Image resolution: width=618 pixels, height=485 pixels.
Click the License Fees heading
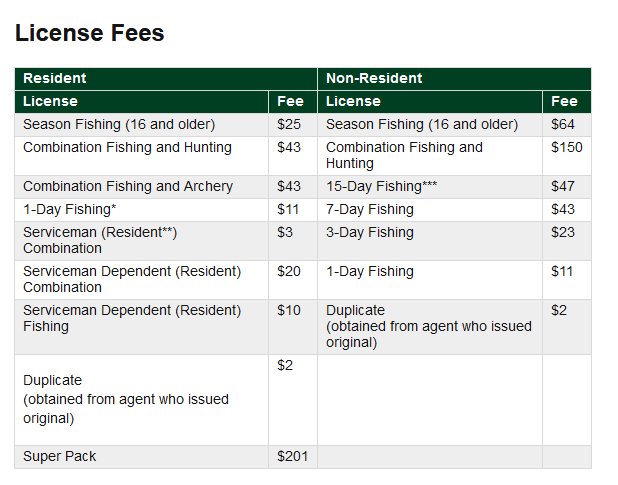click(x=89, y=33)
